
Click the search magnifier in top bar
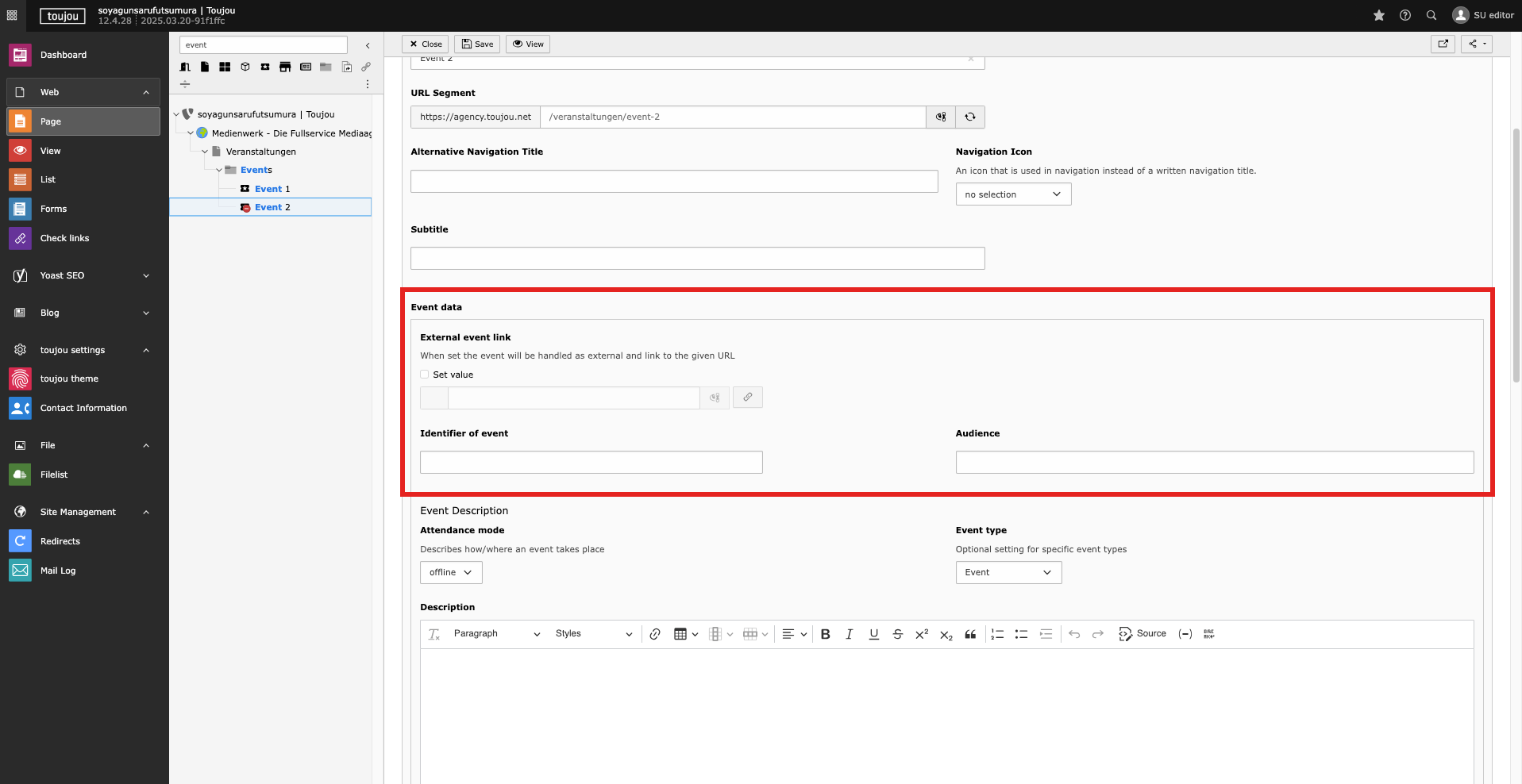tap(1431, 15)
